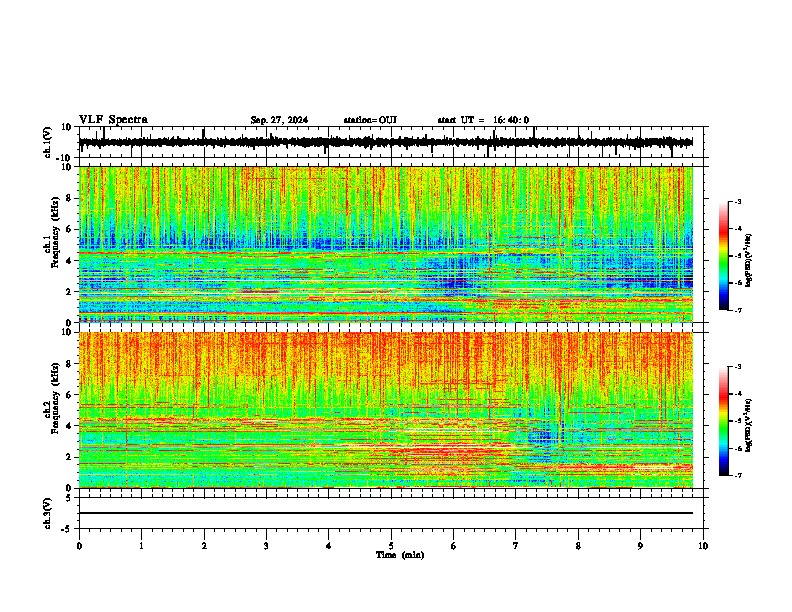Click the time axis tick label "4"

[x=329, y=546]
